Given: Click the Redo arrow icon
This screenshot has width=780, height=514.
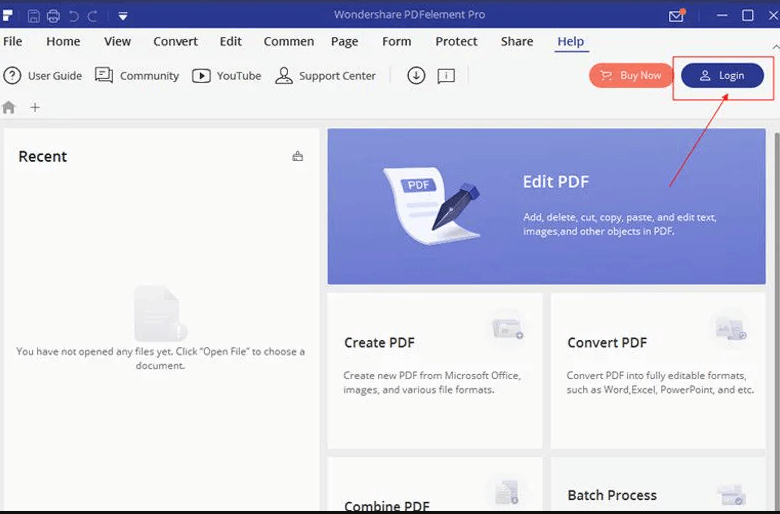Looking at the screenshot, I should [93, 16].
